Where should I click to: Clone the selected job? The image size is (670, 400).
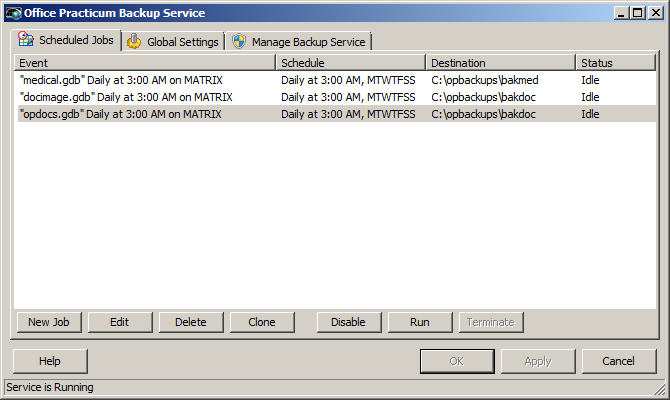tap(262, 322)
